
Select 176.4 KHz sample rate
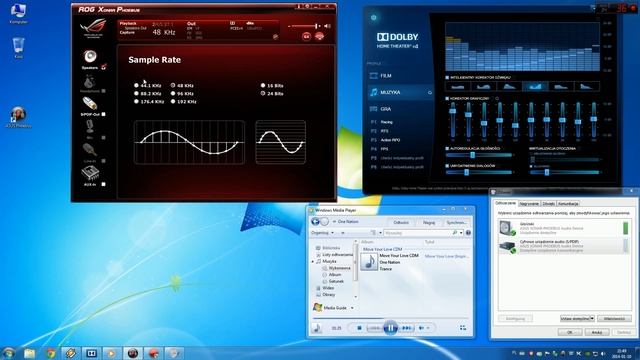point(149,101)
